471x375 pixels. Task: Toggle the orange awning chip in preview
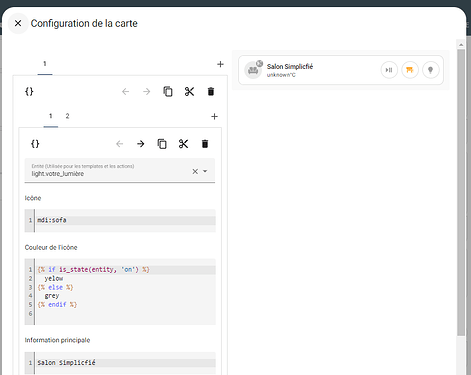click(410, 70)
